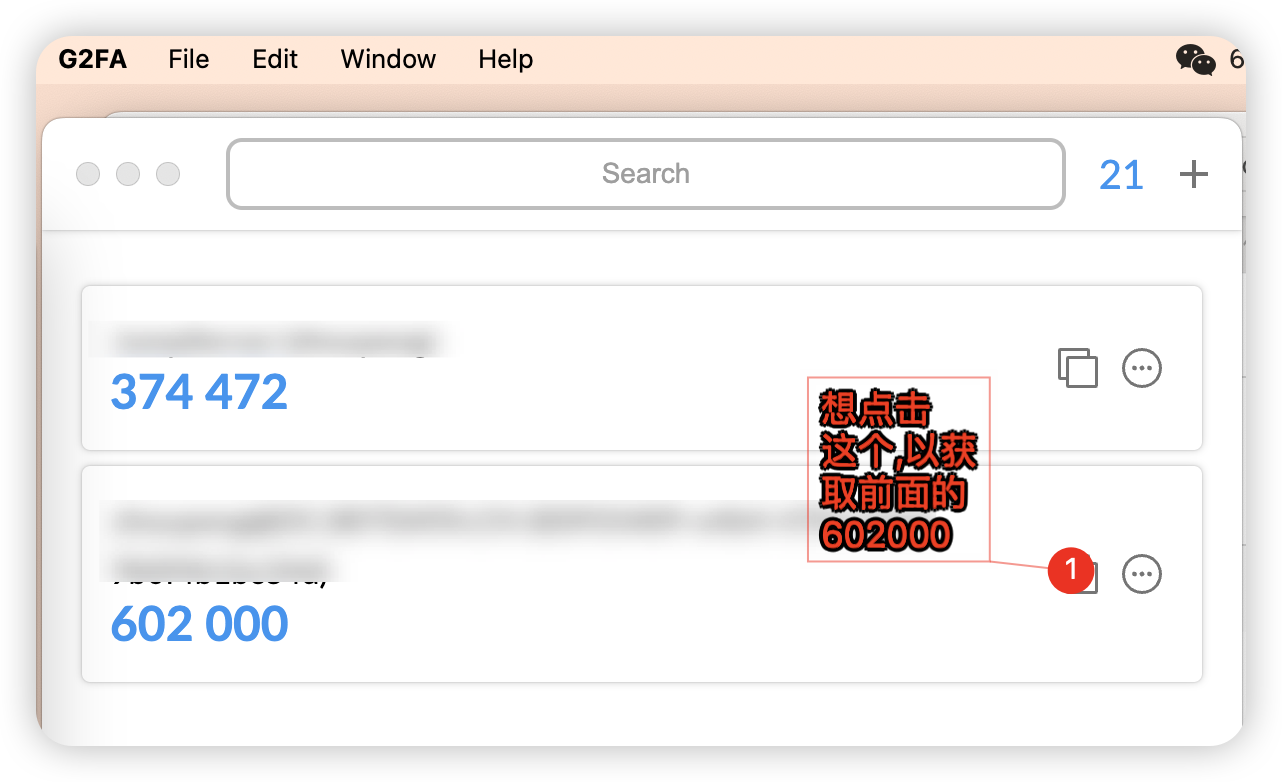Click the red circled number 1 marker
The height and width of the screenshot is (782, 1282).
click(x=1071, y=570)
